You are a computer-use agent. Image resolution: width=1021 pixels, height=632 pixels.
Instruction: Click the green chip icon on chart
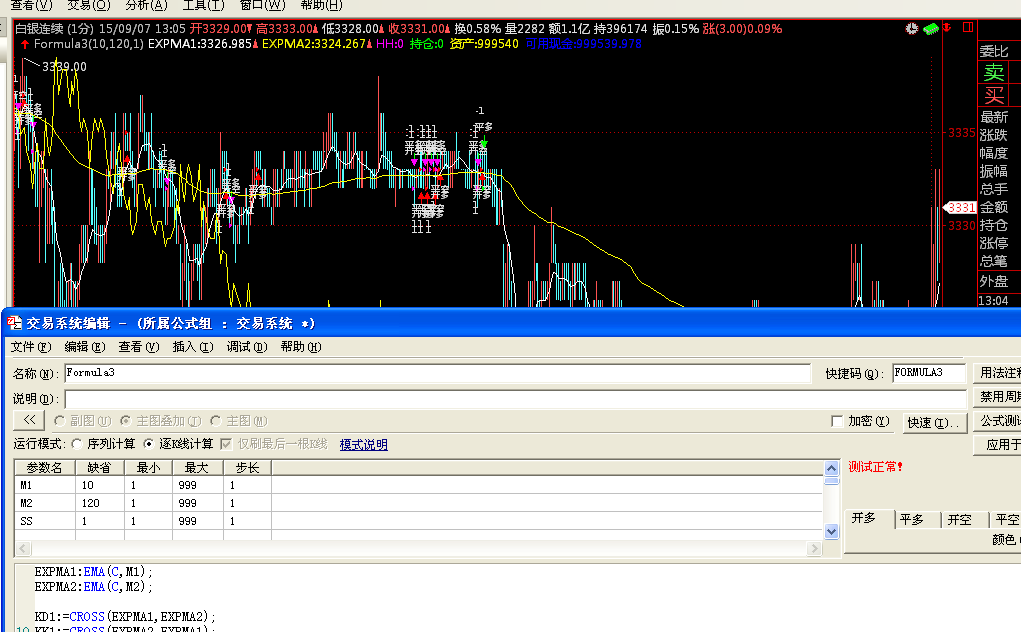tap(930, 28)
